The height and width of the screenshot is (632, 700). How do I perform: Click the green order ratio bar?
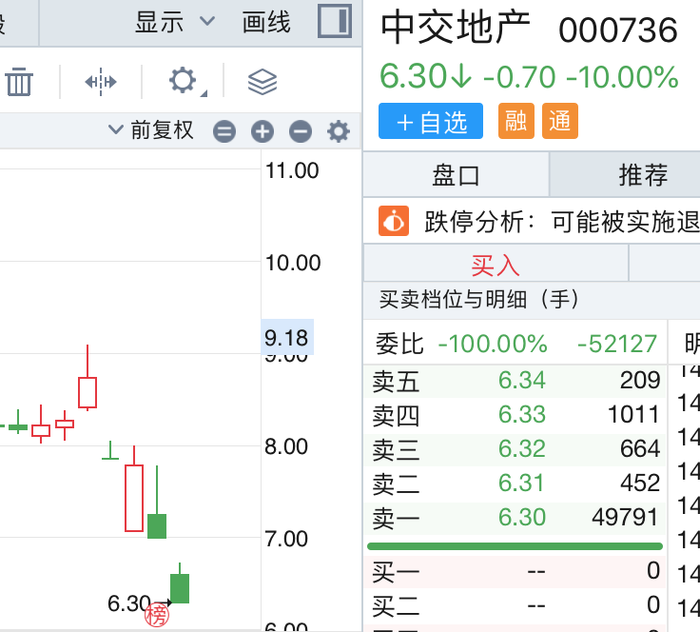click(x=514, y=546)
